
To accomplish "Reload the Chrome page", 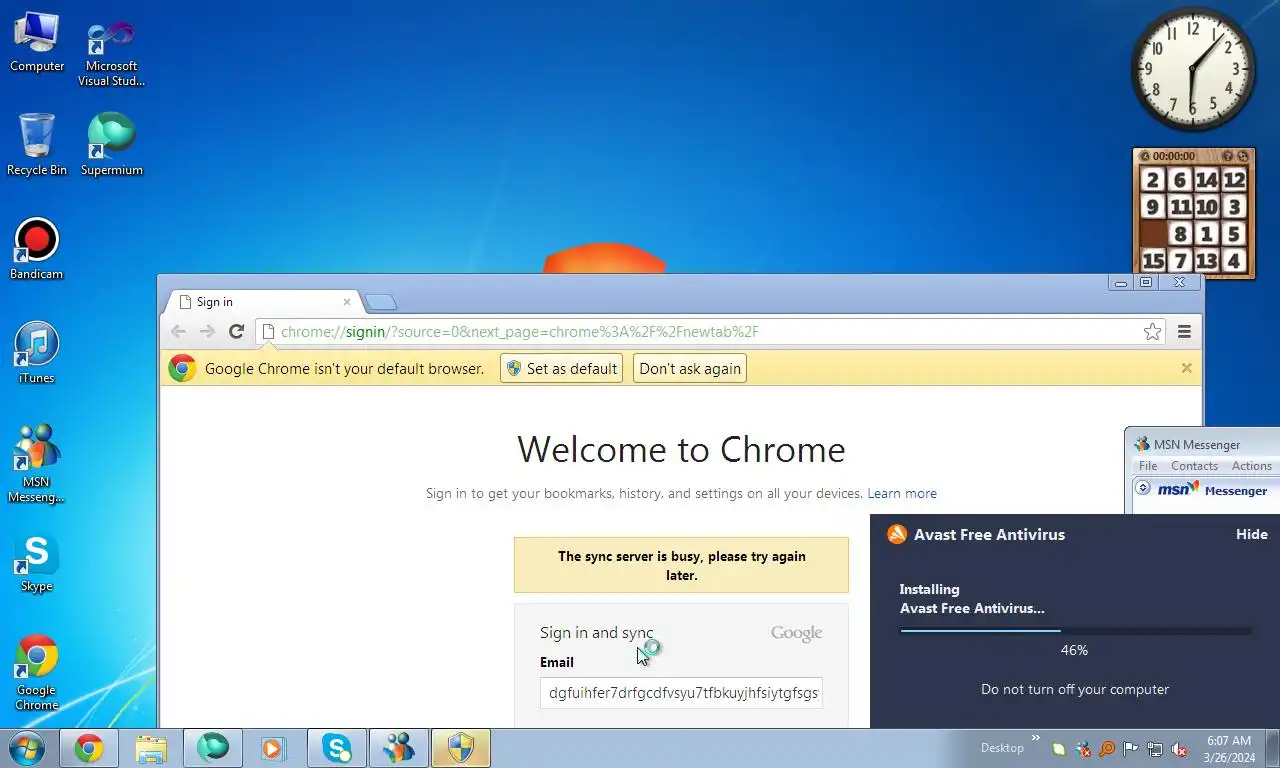I will coord(236,332).
